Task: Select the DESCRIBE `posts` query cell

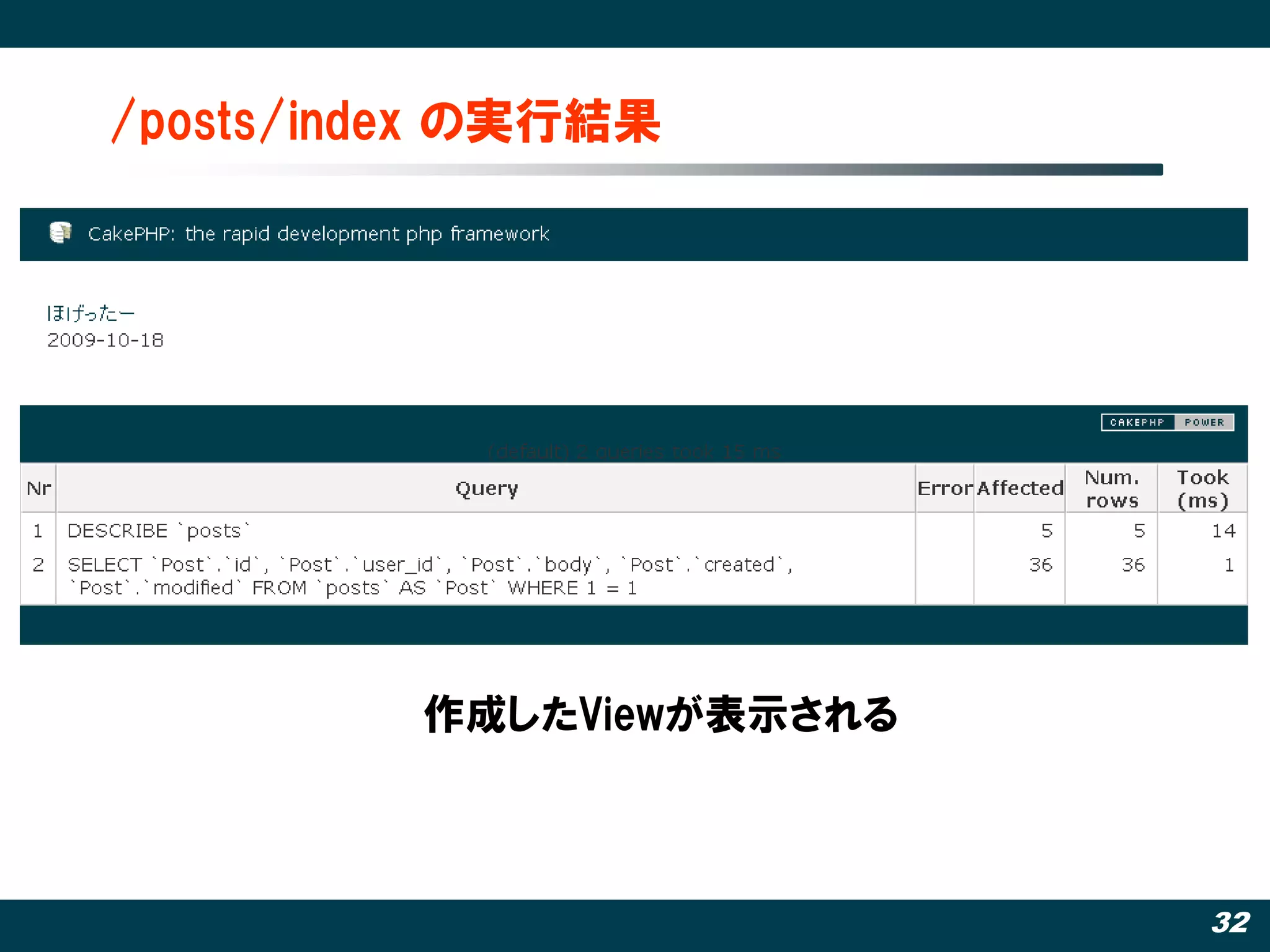Action: [486, 531]
